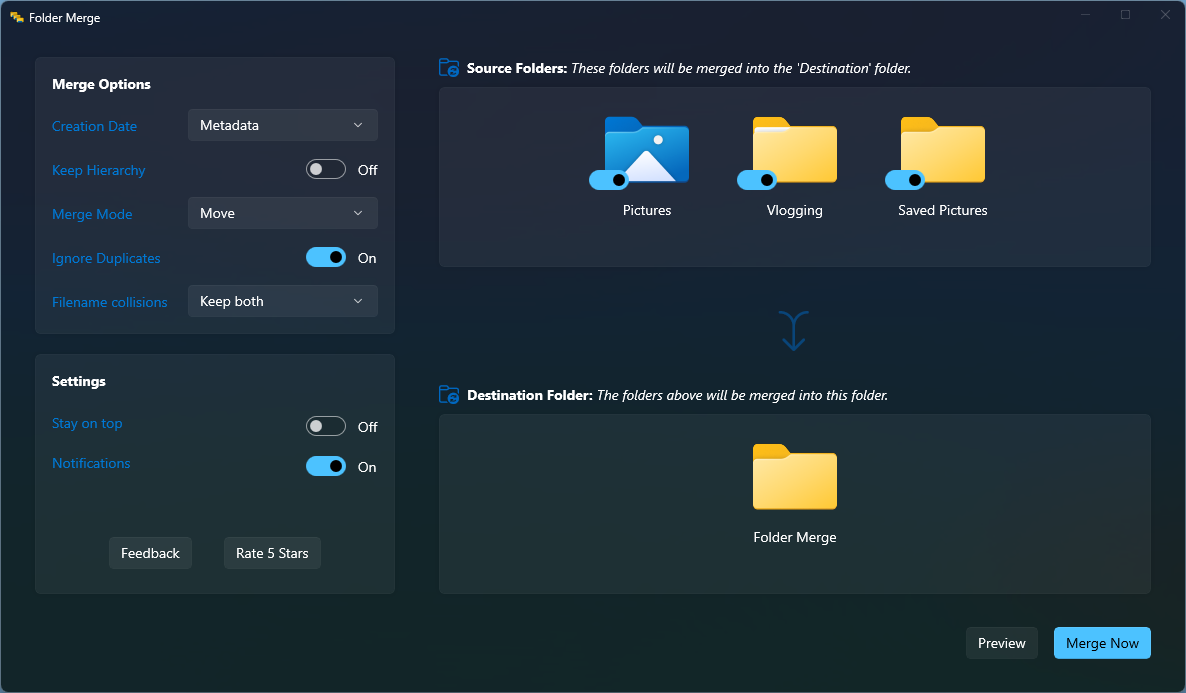
Task: Click the Merge Now button
Action: coord(1101,643)
